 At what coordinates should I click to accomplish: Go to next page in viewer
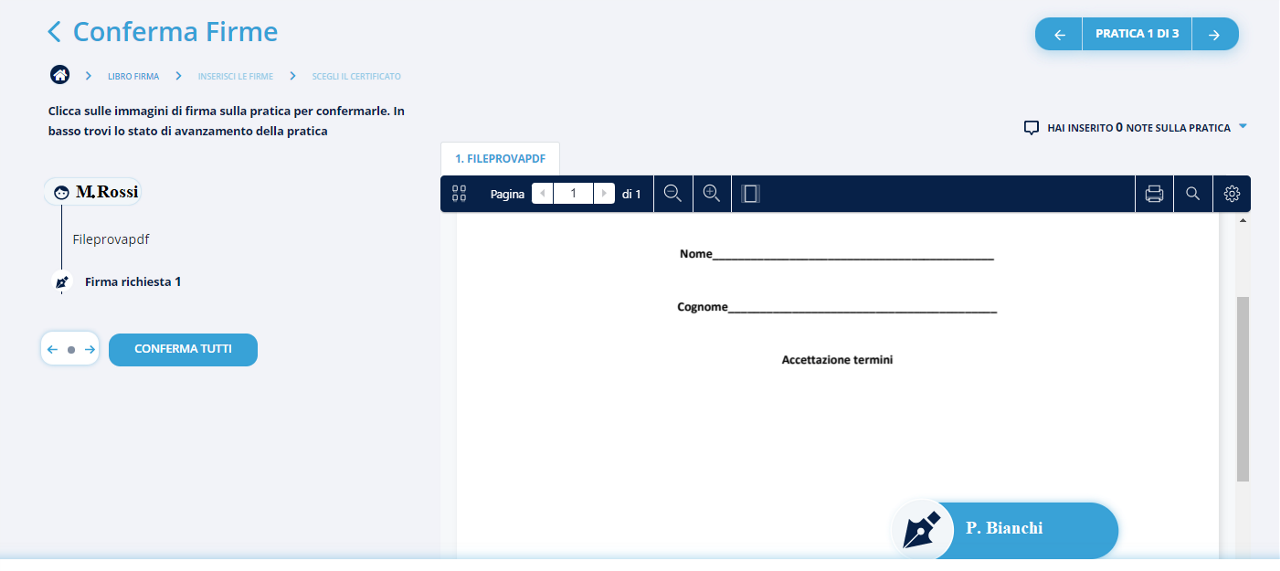point(604,194)
